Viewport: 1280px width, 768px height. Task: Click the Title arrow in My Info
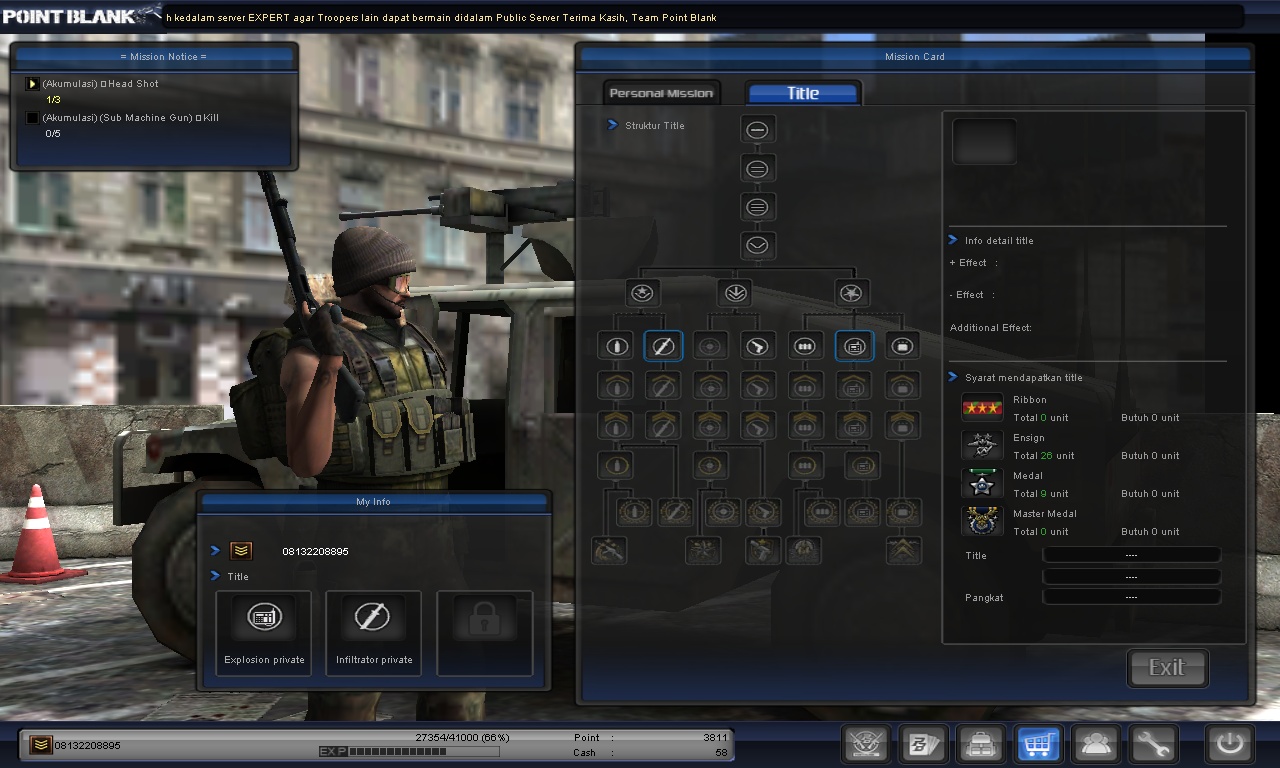(215, 576)
